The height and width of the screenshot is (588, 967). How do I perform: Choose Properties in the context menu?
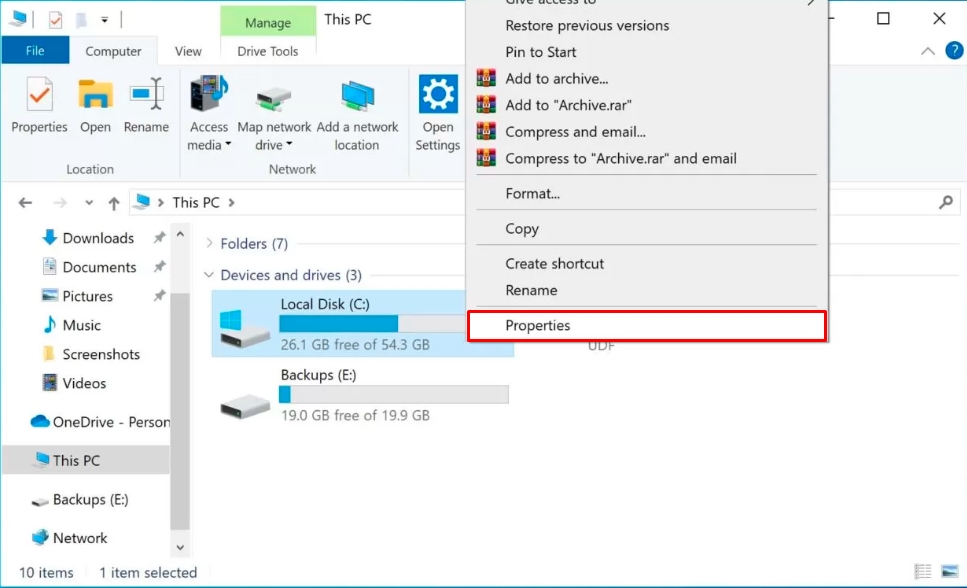647,326
